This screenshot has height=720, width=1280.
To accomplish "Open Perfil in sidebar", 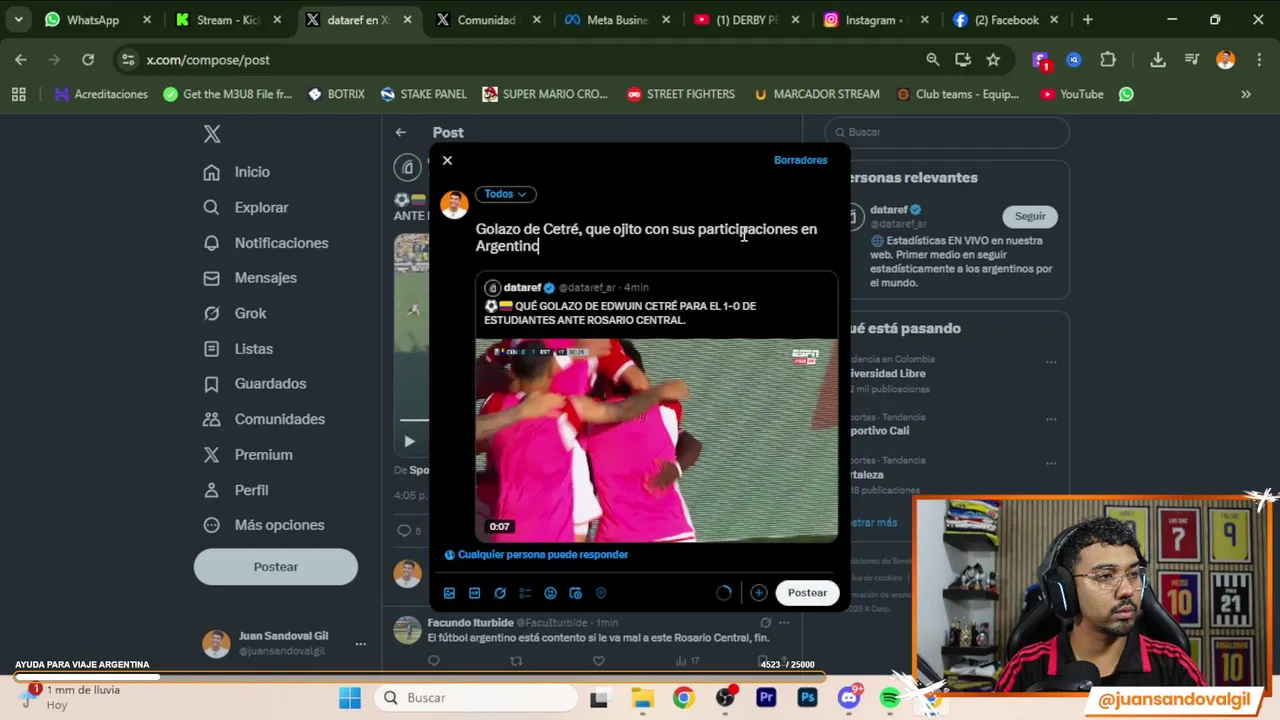I will pyautogui.click(x=236, y=490).
